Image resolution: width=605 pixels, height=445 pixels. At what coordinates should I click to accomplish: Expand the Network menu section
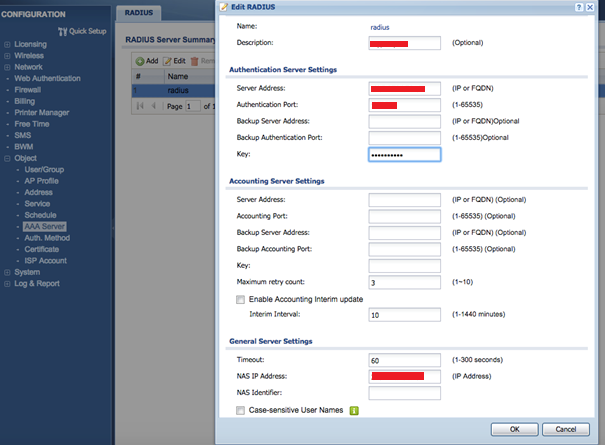[7, 67]
